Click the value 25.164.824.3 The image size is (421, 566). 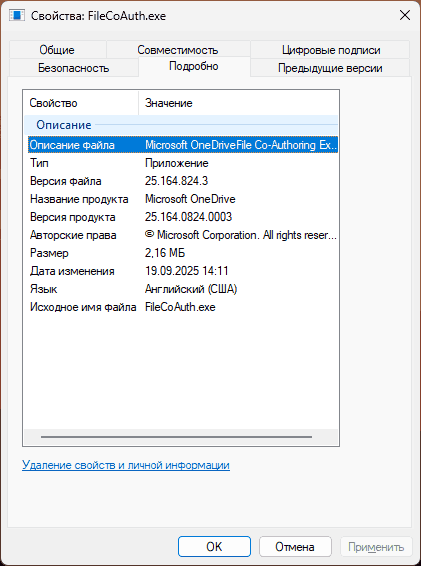point(177,181)
